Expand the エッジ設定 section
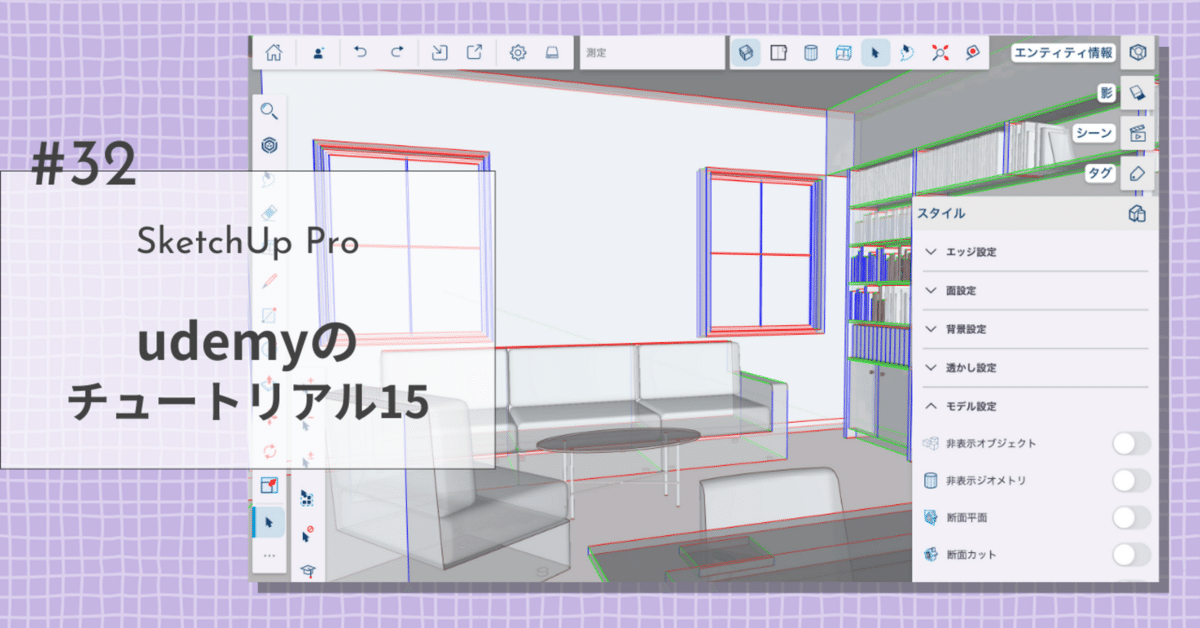 1035,252
